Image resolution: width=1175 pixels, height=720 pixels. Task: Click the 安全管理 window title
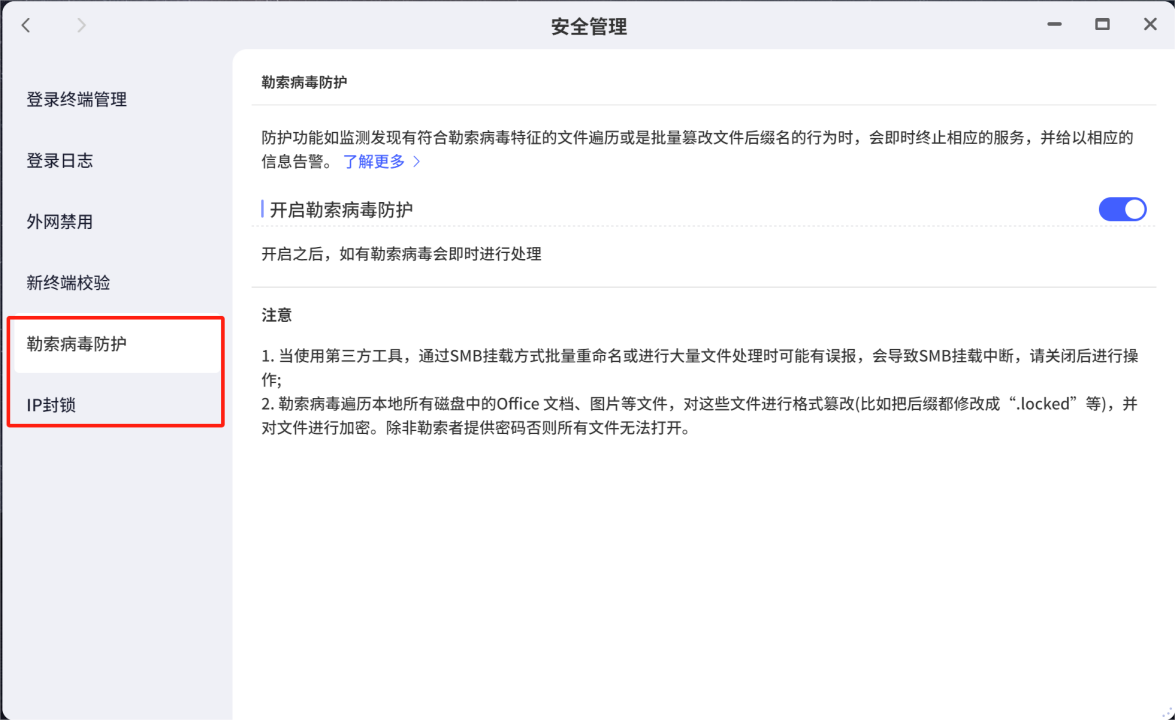[589, 27]
